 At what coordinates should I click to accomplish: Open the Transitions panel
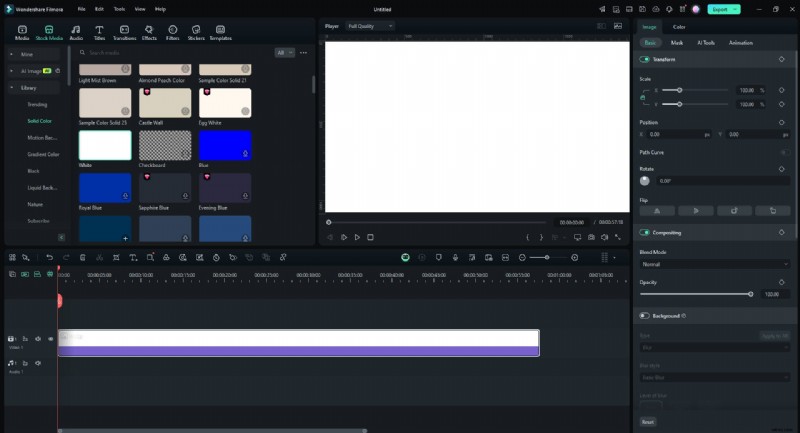[124, 33]
